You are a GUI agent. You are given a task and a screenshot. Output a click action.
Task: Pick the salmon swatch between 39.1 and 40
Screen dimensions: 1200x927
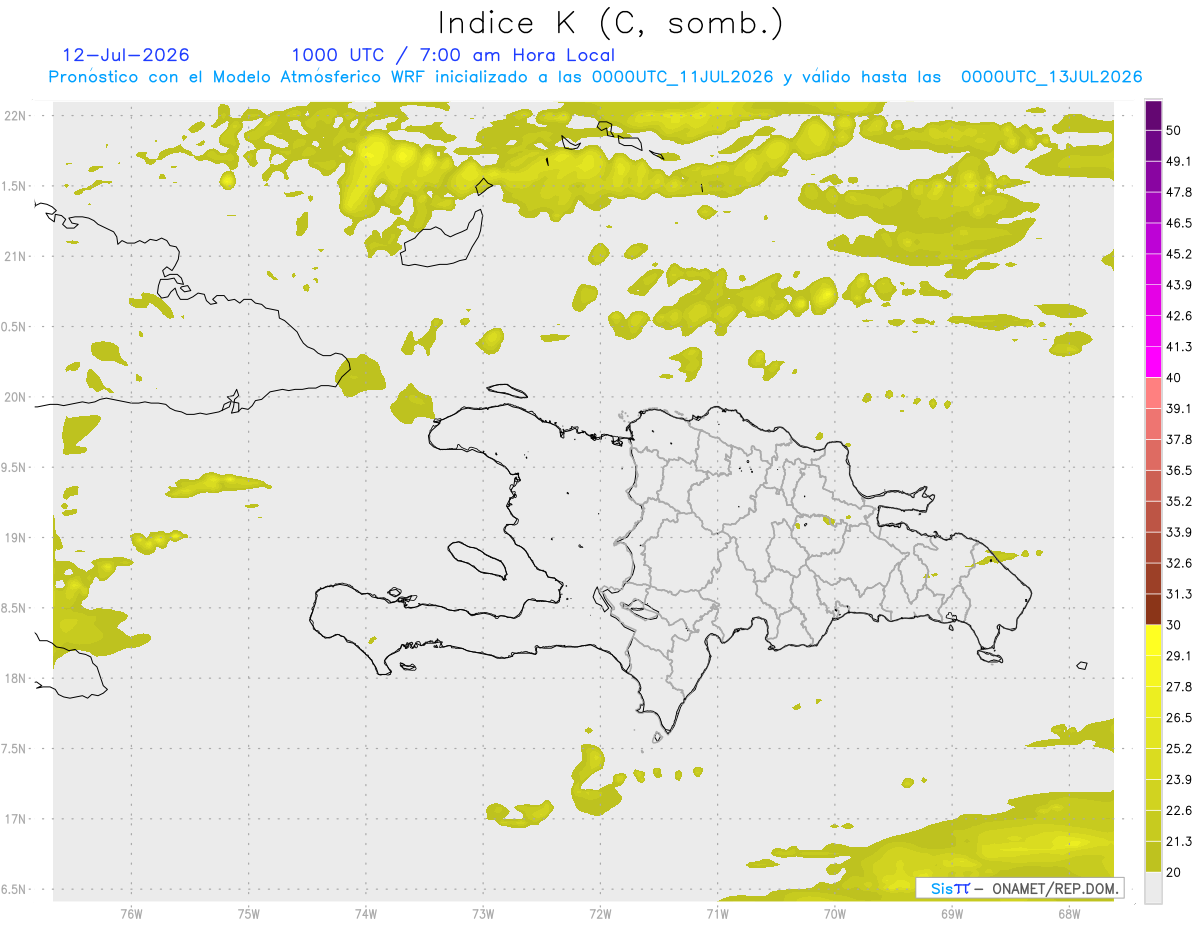click(x=1154, y=393)
